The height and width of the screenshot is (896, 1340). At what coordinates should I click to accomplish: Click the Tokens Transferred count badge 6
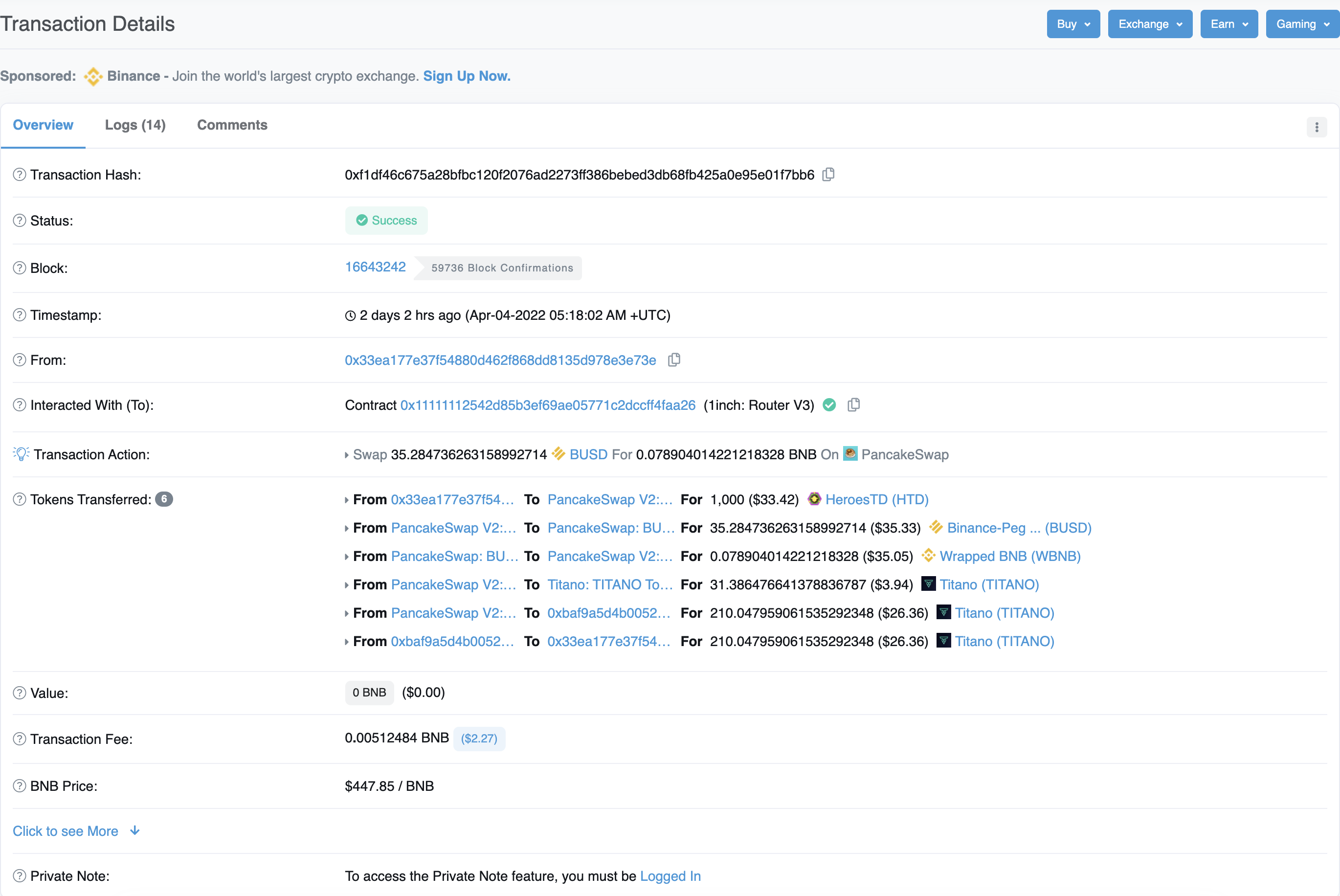(165, 499)
